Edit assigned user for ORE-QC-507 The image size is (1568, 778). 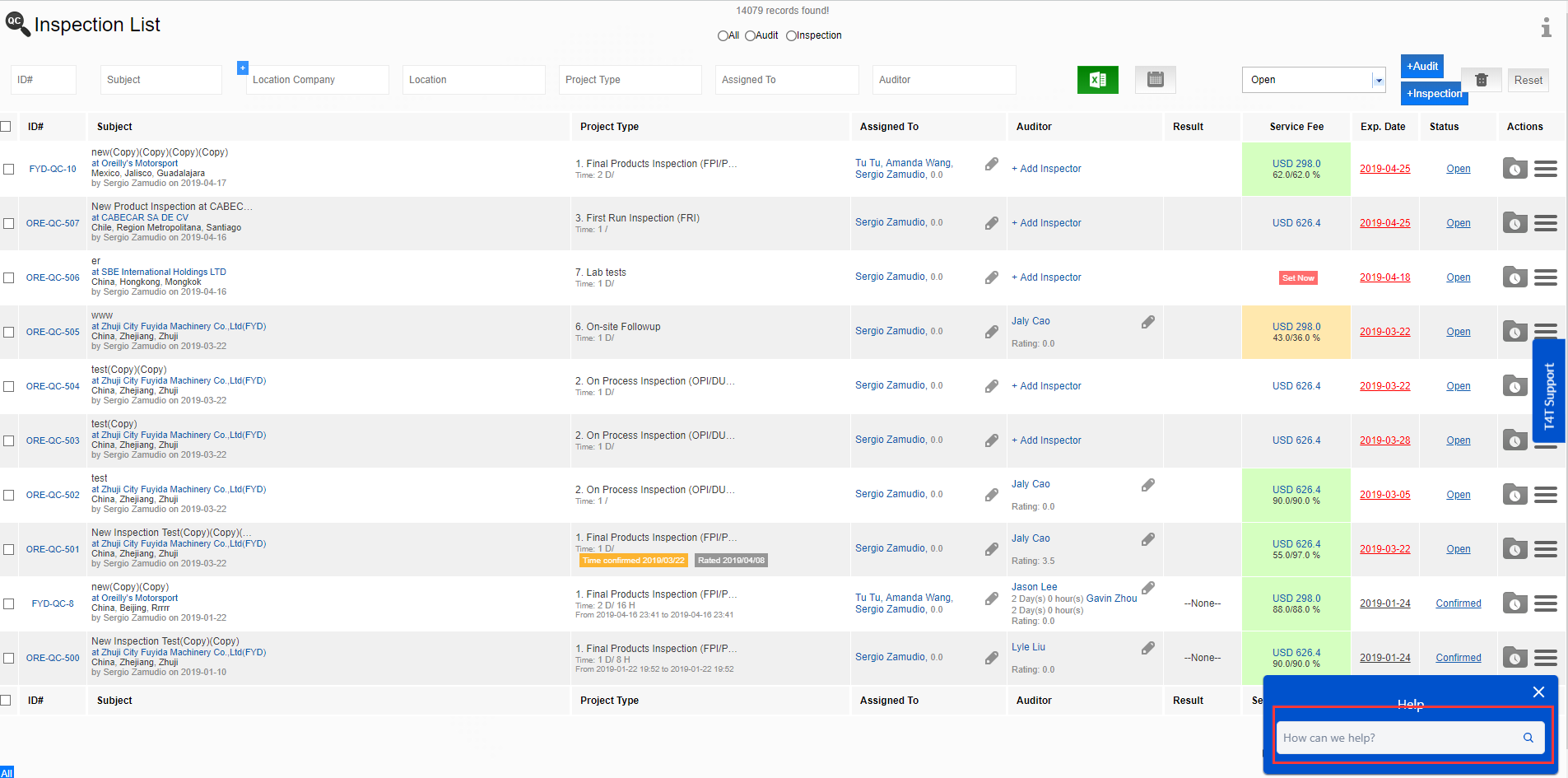pos(992,223)
